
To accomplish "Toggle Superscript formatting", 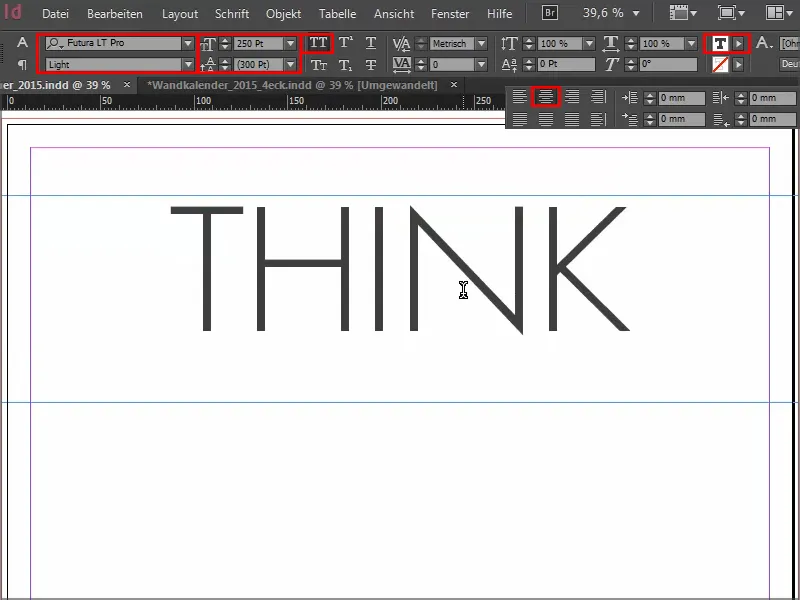I will (x=345, y=43).
